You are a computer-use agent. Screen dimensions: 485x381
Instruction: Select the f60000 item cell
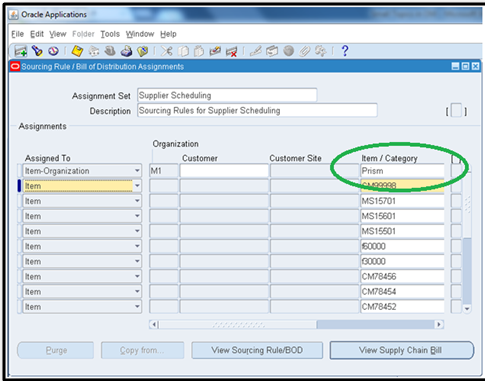click(402, 246)
